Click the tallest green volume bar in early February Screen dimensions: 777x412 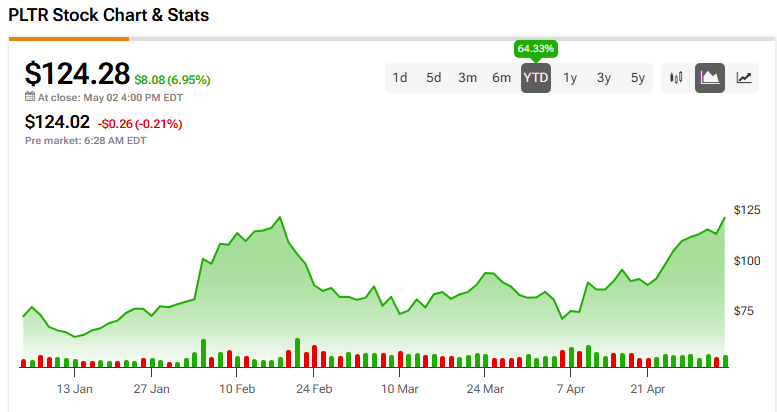pos(203,353)
